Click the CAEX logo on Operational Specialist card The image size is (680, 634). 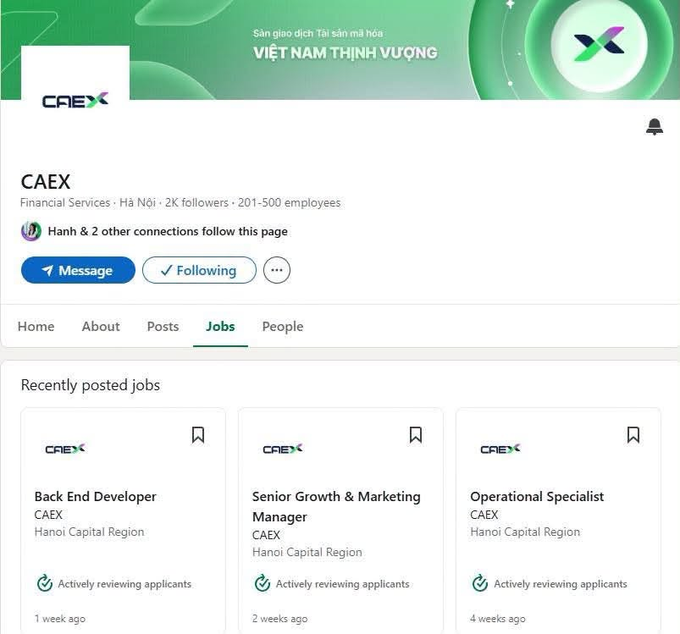tap(500, 449)
